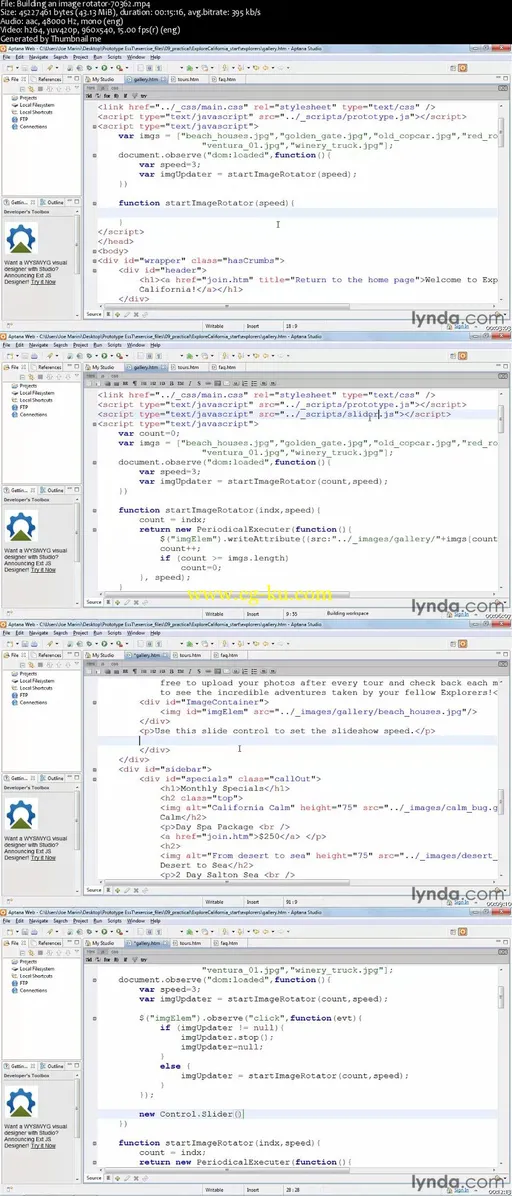Click the Connections icon in the third frame file tree
This screenshot has height=1196, width=512.
click(14, 702)
